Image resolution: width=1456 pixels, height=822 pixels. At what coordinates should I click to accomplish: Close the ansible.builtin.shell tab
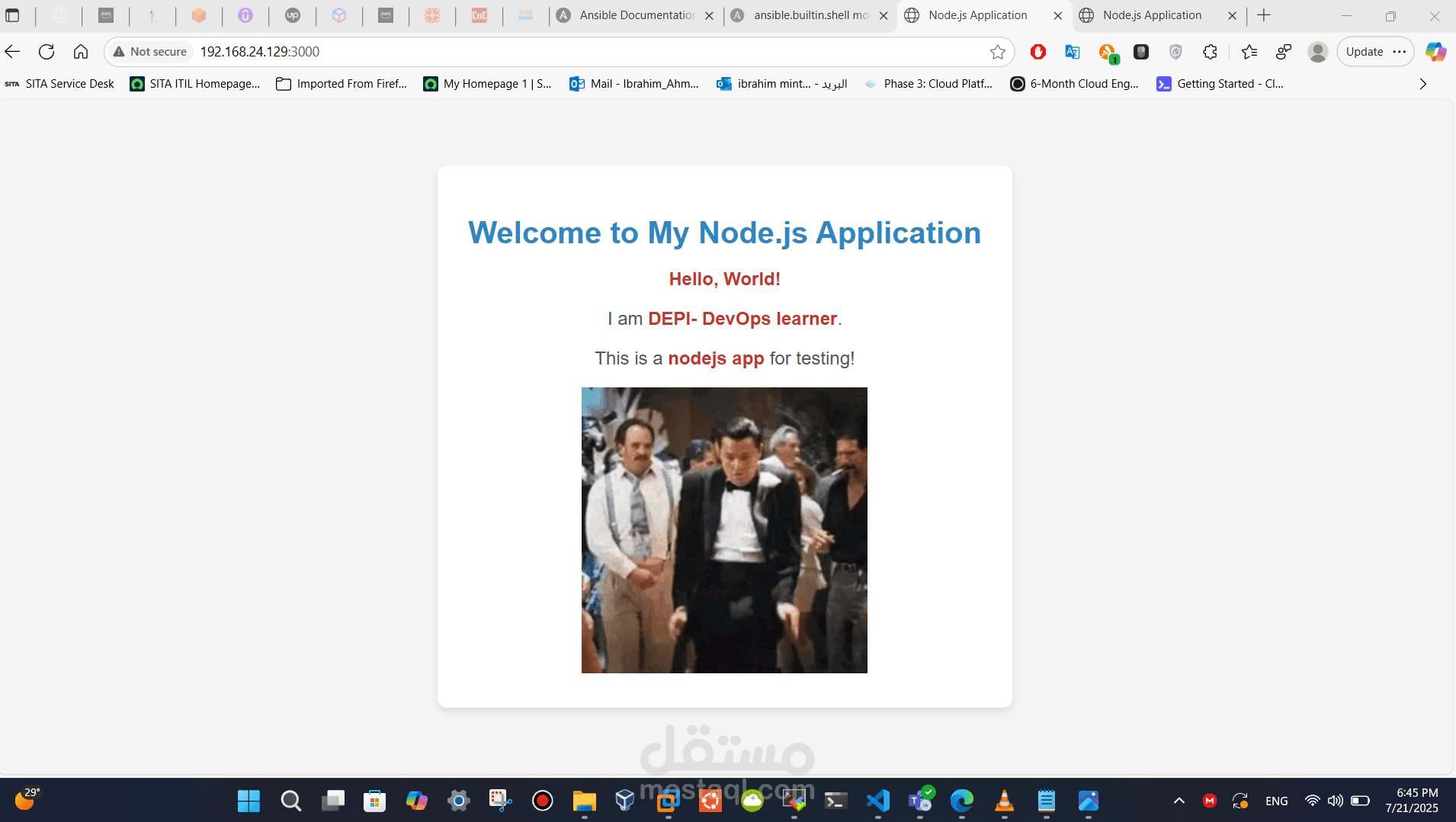[x=884, y=15]
